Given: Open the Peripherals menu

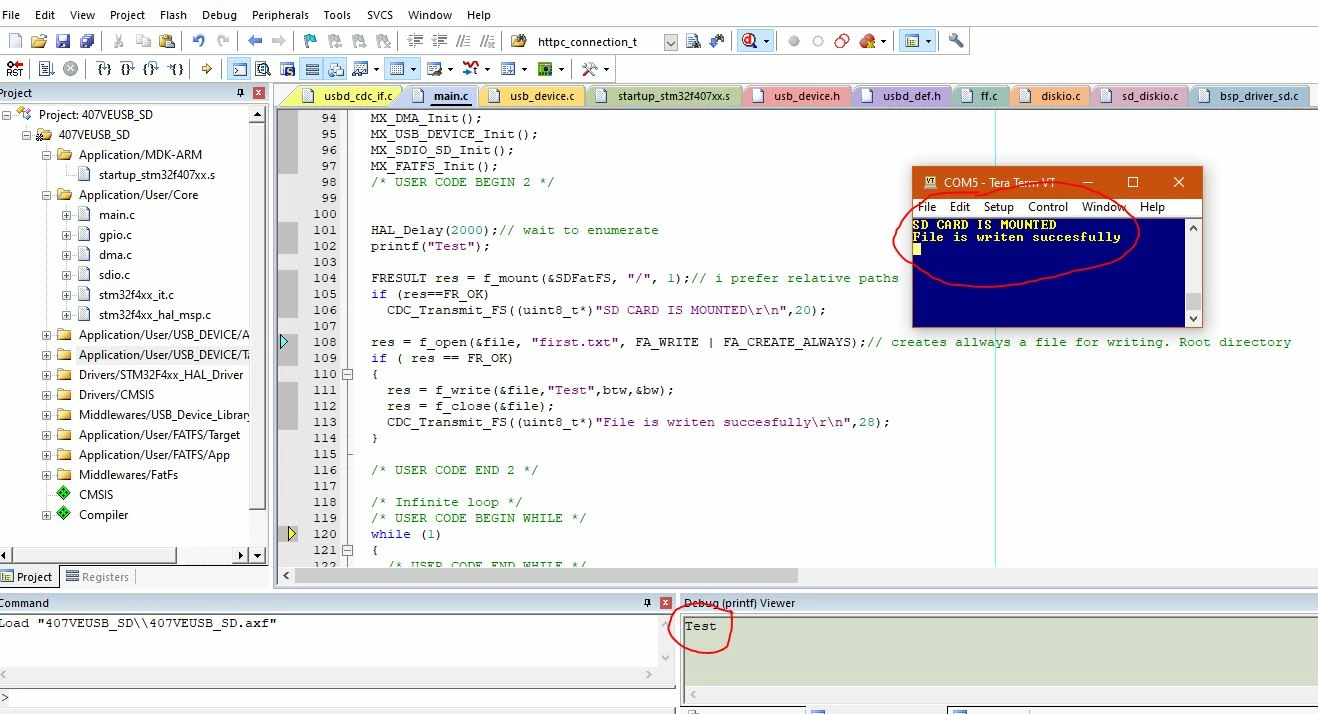Looking at the screenshot, I should (280, 15).
